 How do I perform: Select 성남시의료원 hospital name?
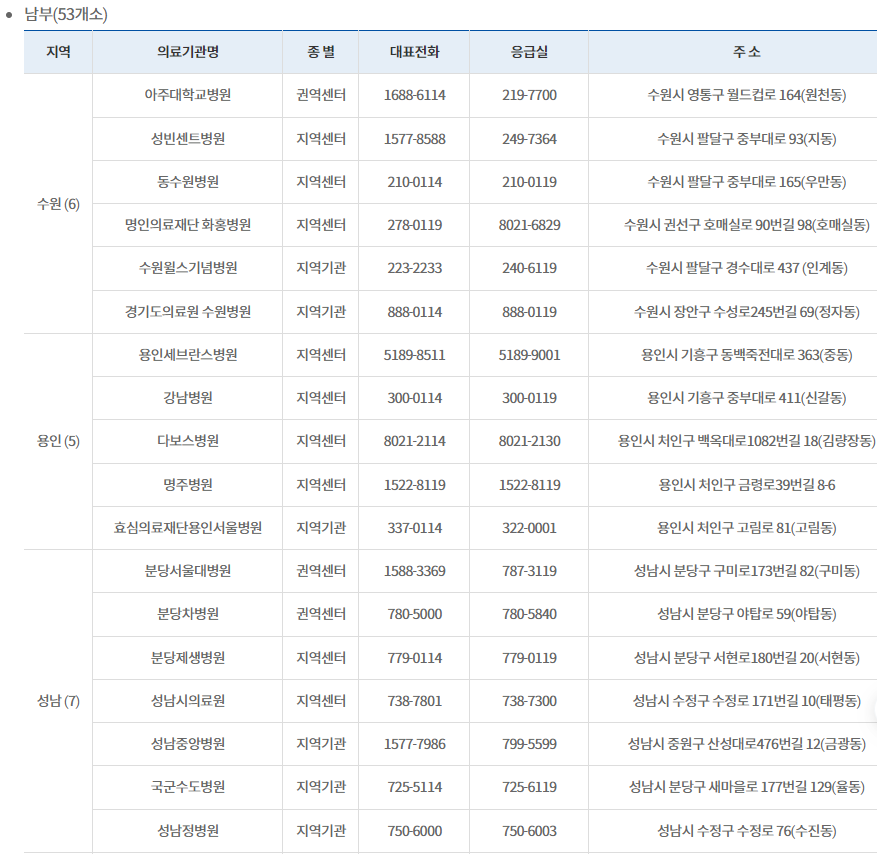[187, 700]
